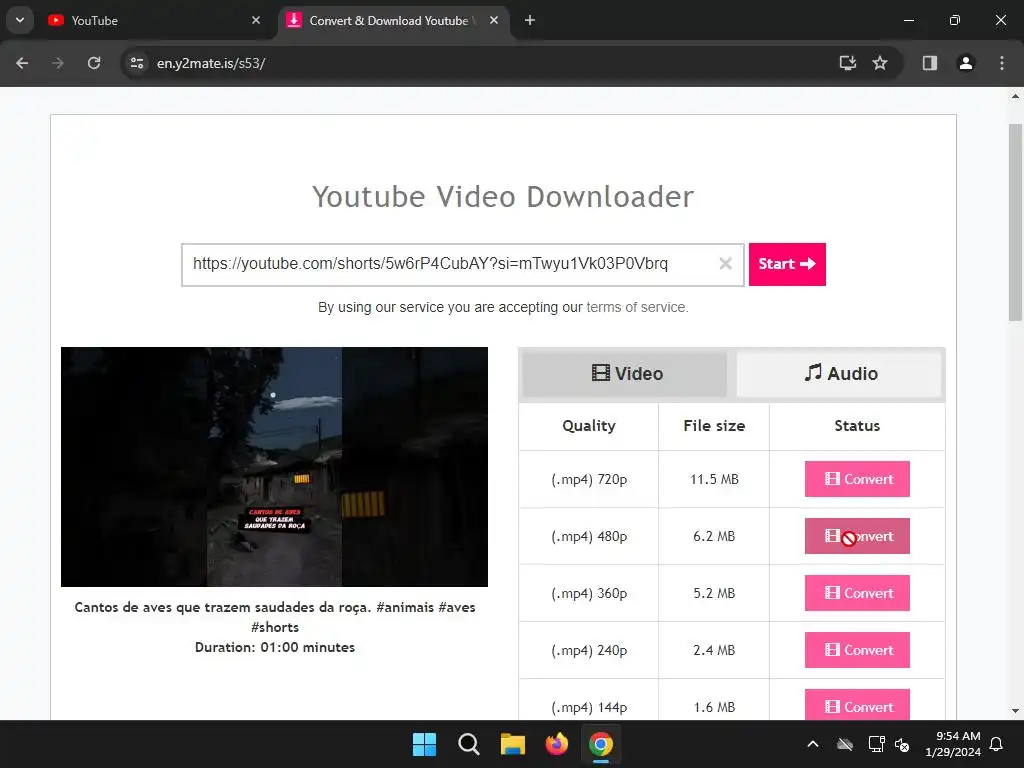Click the YouTube URL input field
The height and width of the screenshot is (768, 1024).
(462, 264)
